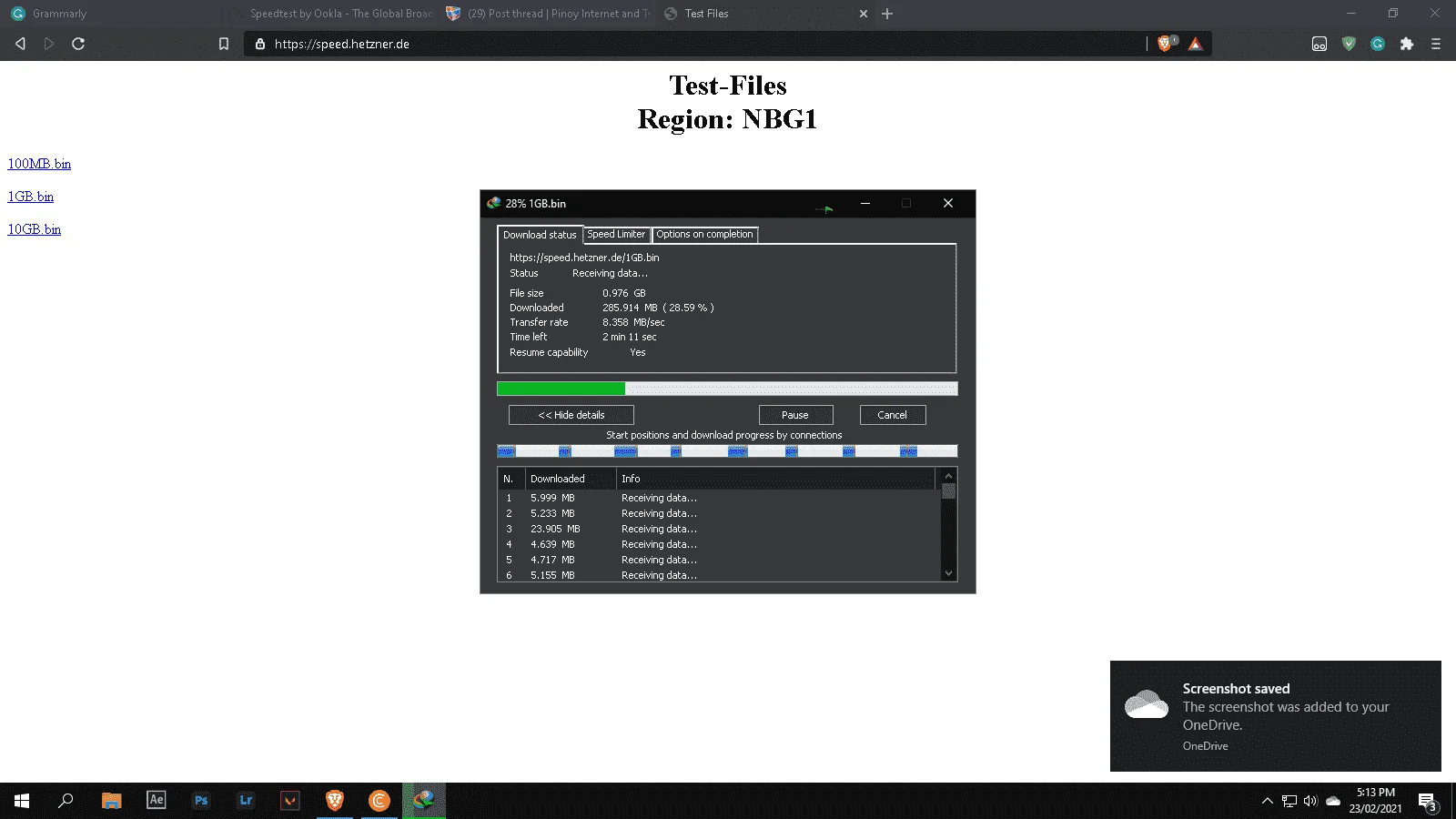The height and width of the screenshot is (819, 1456).
Task: Reload the speed.hetzner.de page
Action: 78,44
